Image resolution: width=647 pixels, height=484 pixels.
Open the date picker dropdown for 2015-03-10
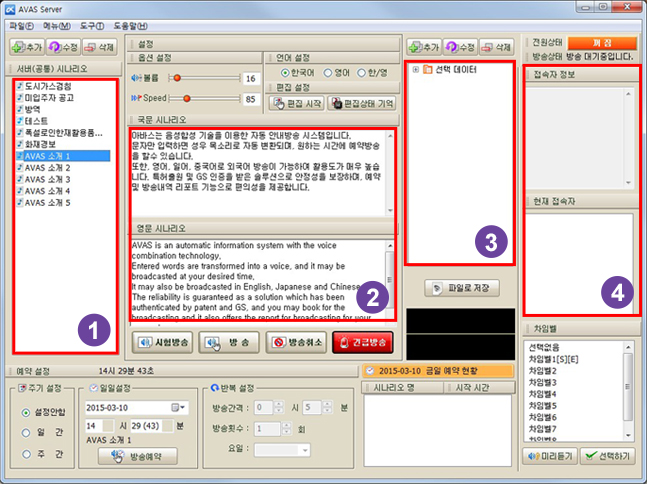tap(179, 408)
